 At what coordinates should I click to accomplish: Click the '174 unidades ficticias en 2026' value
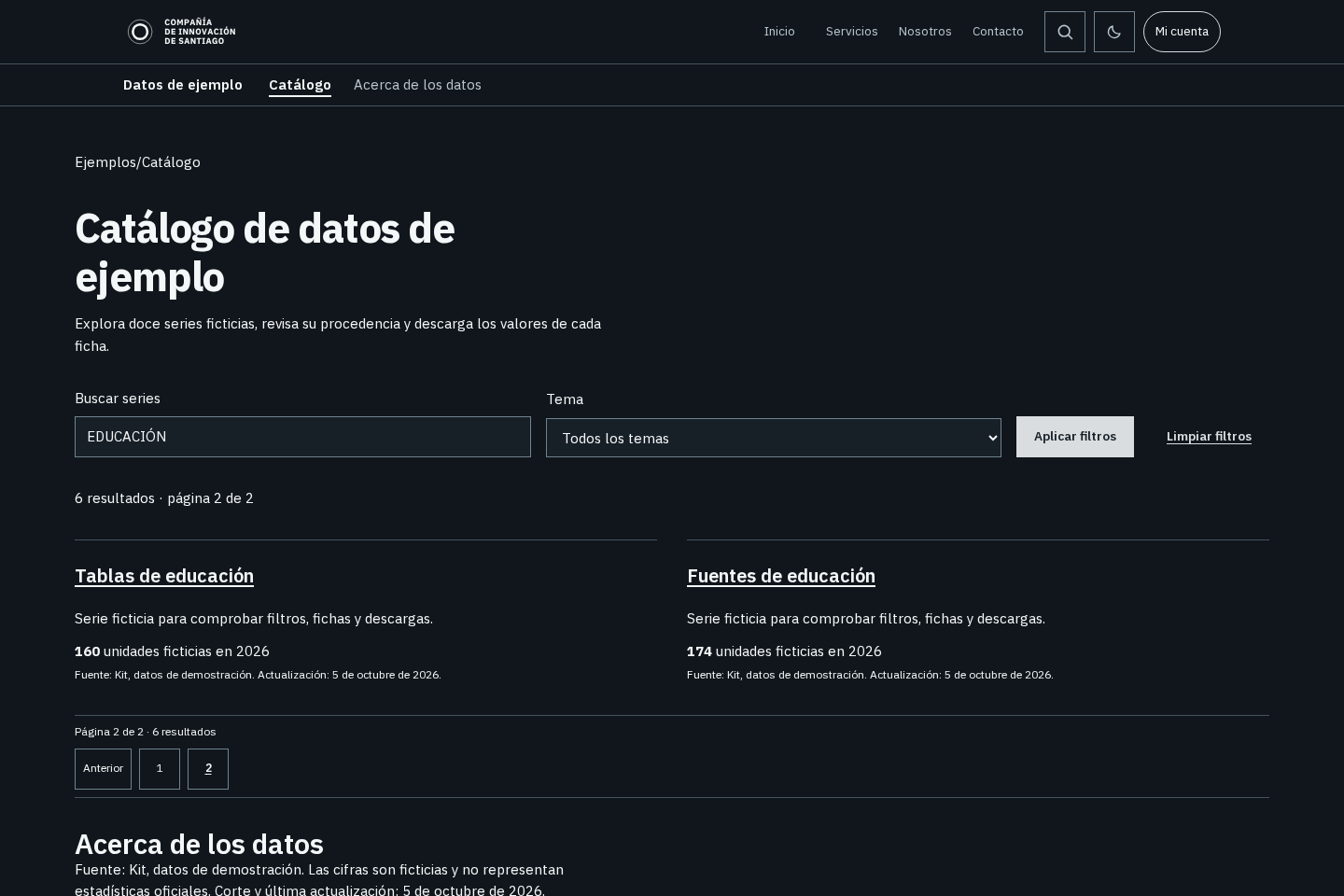(784, 651)
